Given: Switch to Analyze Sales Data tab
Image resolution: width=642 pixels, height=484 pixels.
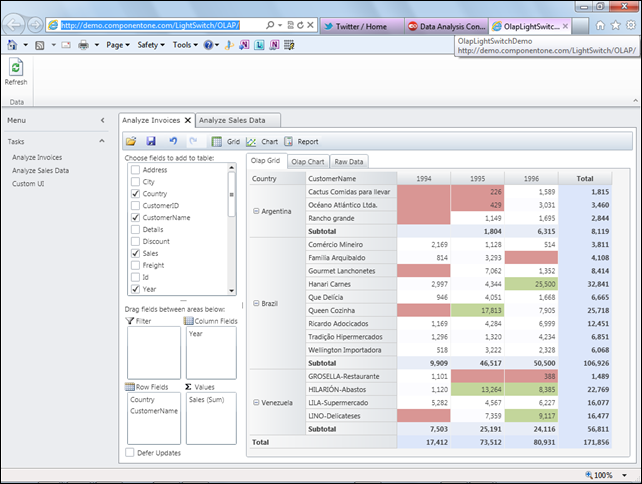Looking at the screenshot, I should (x=237, y=120).
